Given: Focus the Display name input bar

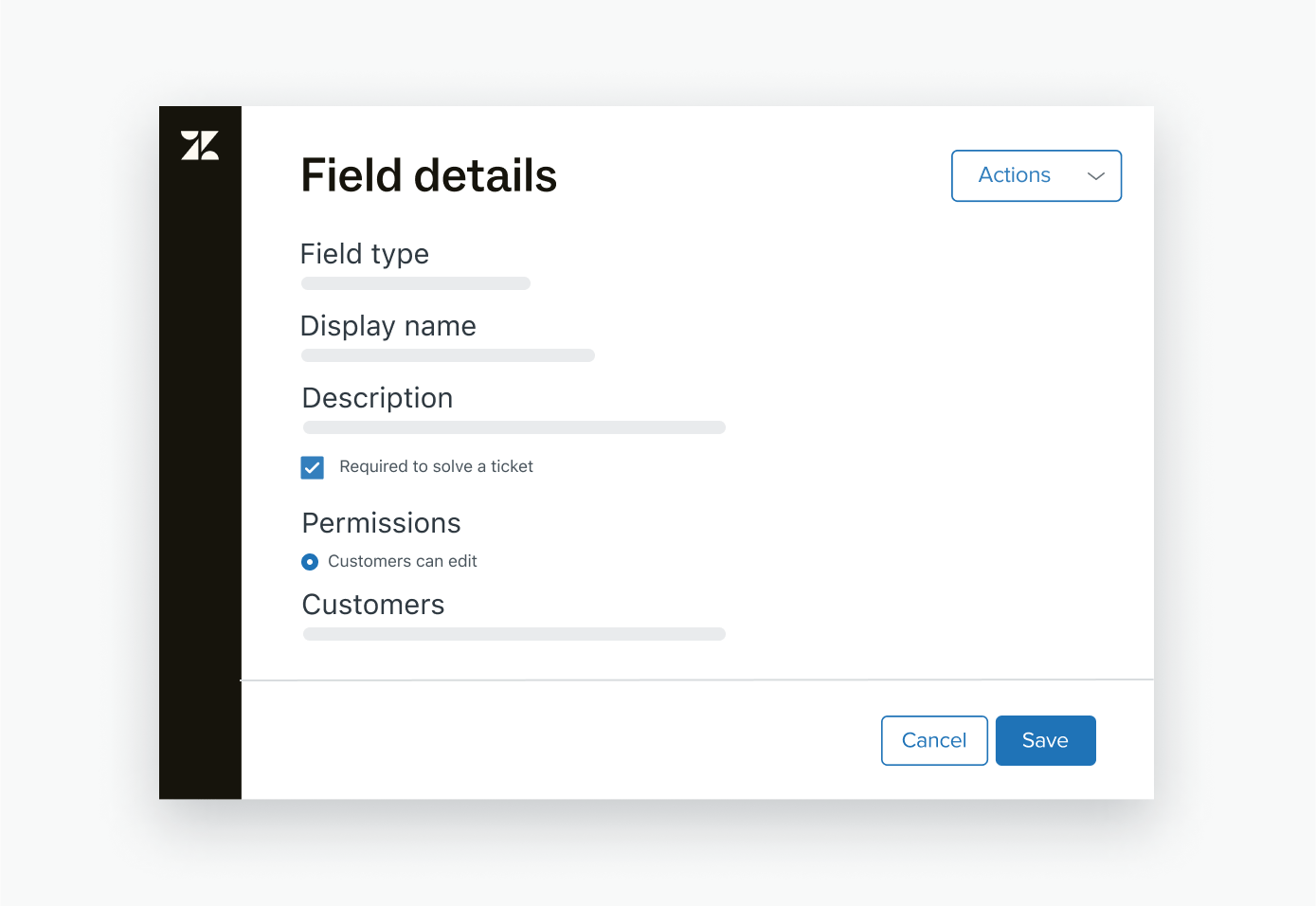Looking at the screenshot, I should [447, 355].
